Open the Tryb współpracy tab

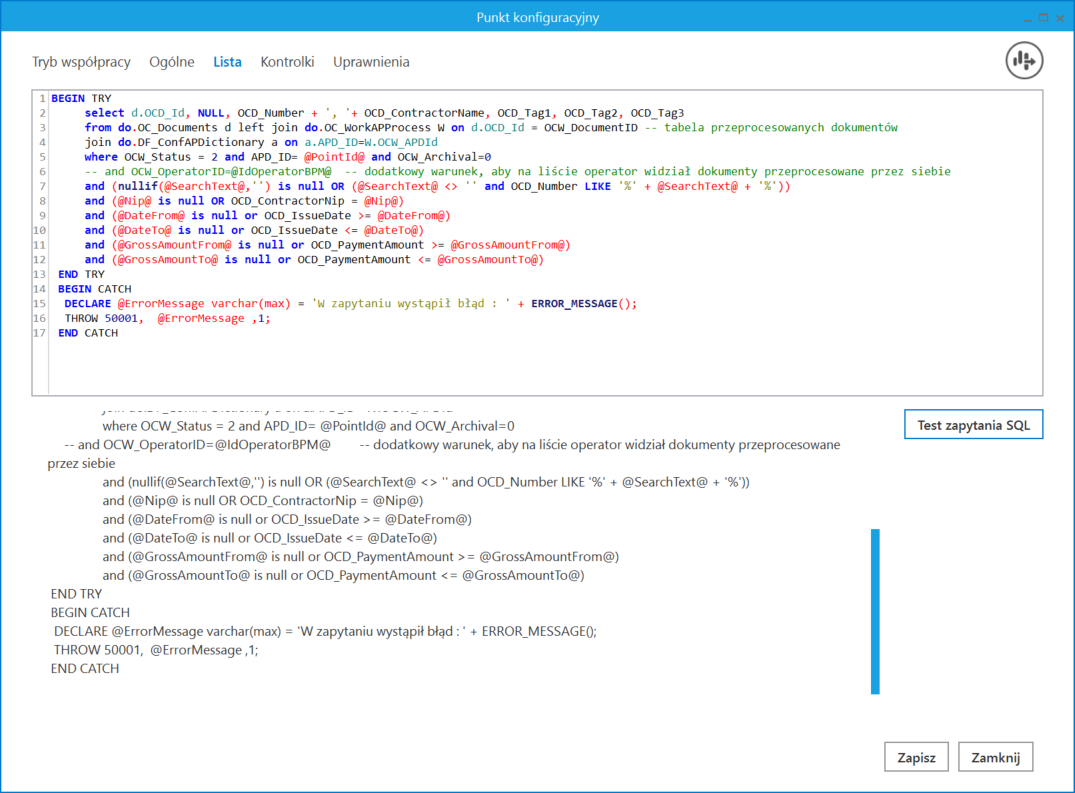pos(81,62)
